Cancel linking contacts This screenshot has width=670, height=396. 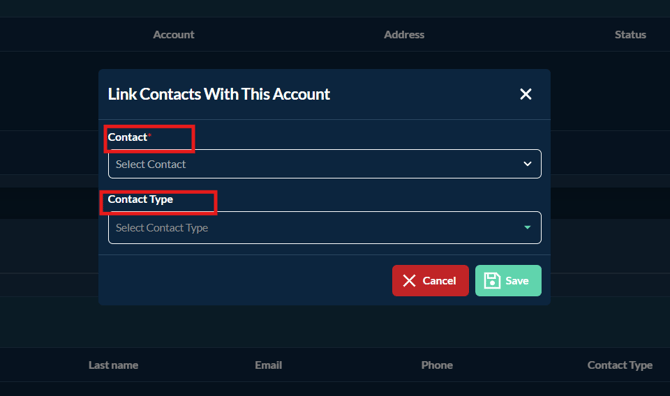coord(430,281)
